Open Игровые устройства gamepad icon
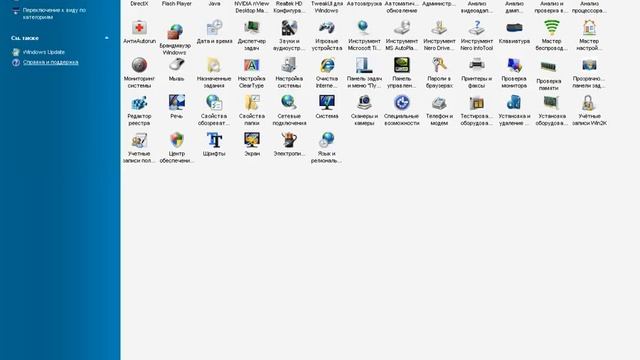Image resolution: width=640 pixels, height=360 pixels. pos(327,28)
